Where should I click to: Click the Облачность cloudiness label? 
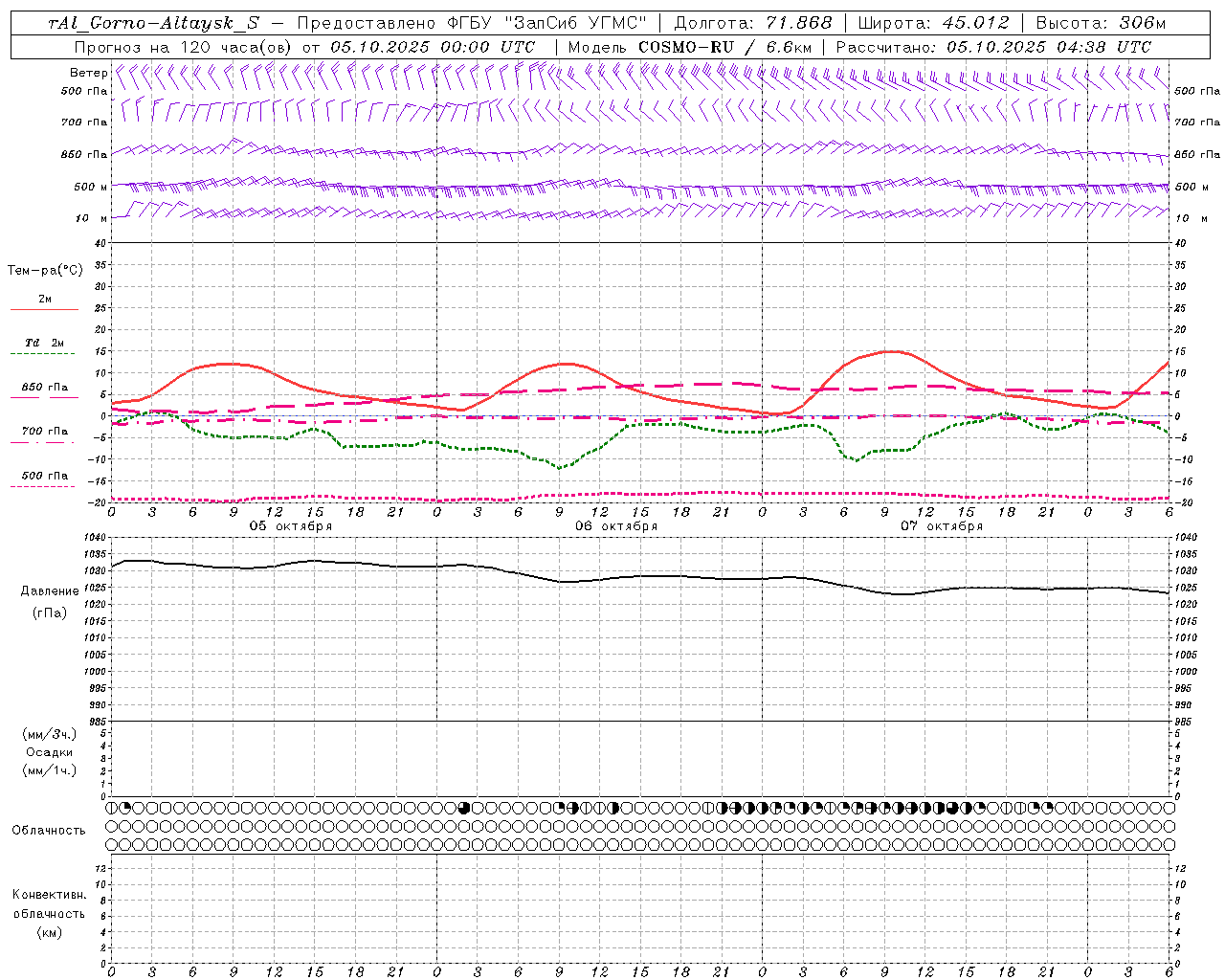point(49,830)
